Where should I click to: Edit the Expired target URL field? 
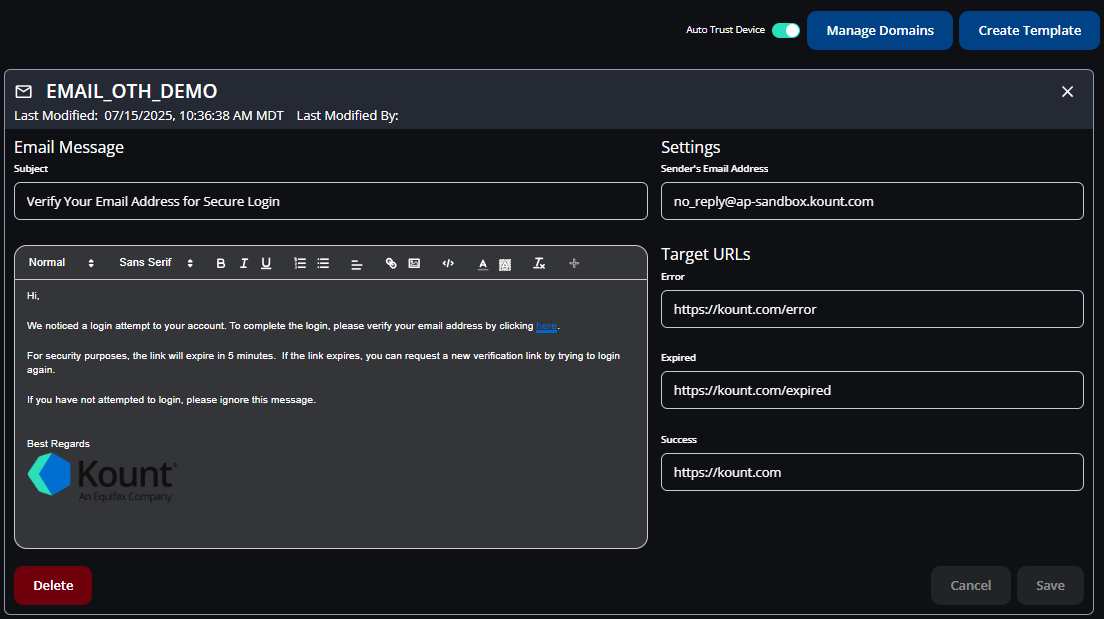pyautogui.click(x=872, y=390)
